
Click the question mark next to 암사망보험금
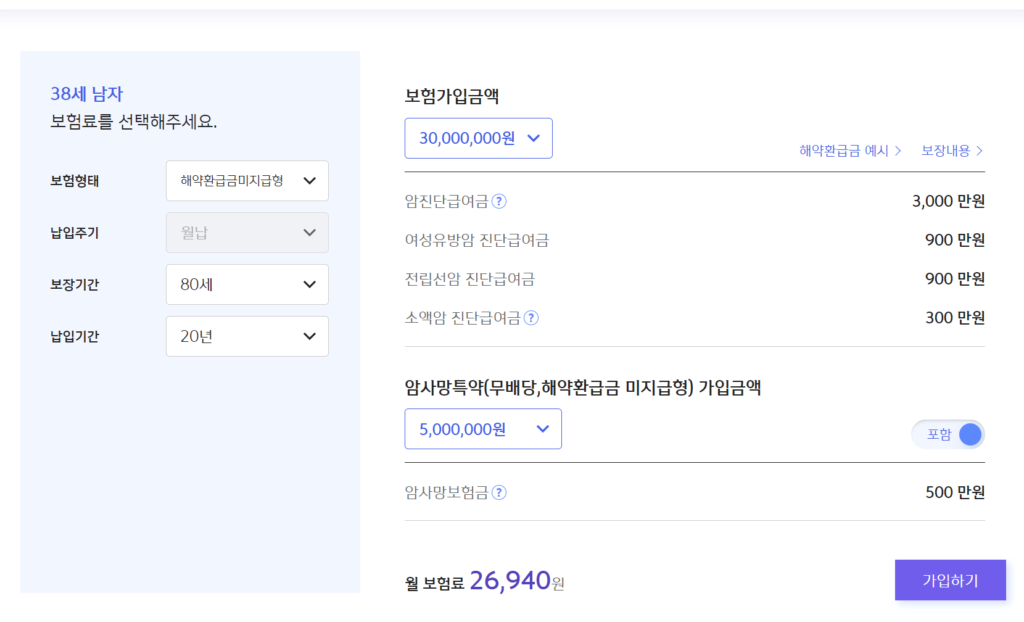point(499,492)
